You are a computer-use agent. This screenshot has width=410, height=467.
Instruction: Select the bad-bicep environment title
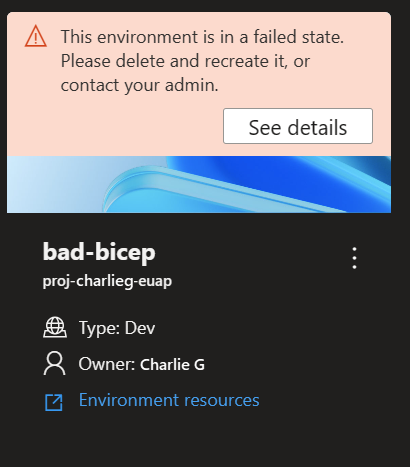[x=99, y=252]
